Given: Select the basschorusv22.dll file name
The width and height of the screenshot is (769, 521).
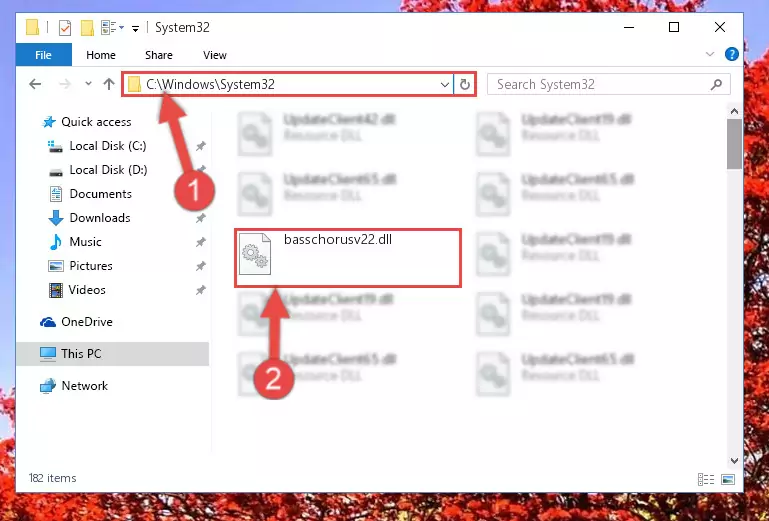Looking at the screenshot, I should coord(338,239).
